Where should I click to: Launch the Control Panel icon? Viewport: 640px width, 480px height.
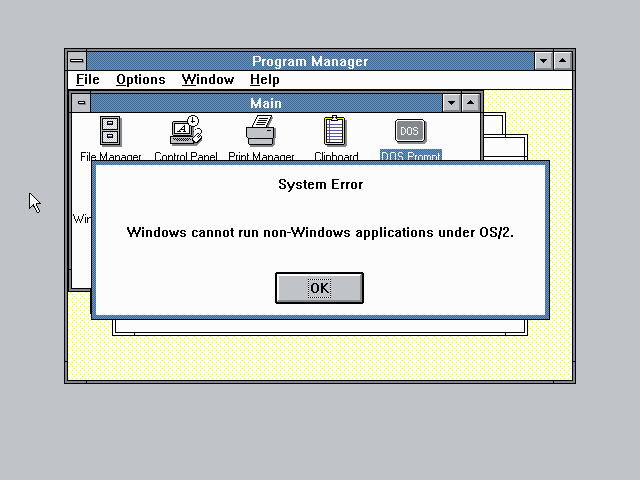pyautogui.click(x=186, y=130)
